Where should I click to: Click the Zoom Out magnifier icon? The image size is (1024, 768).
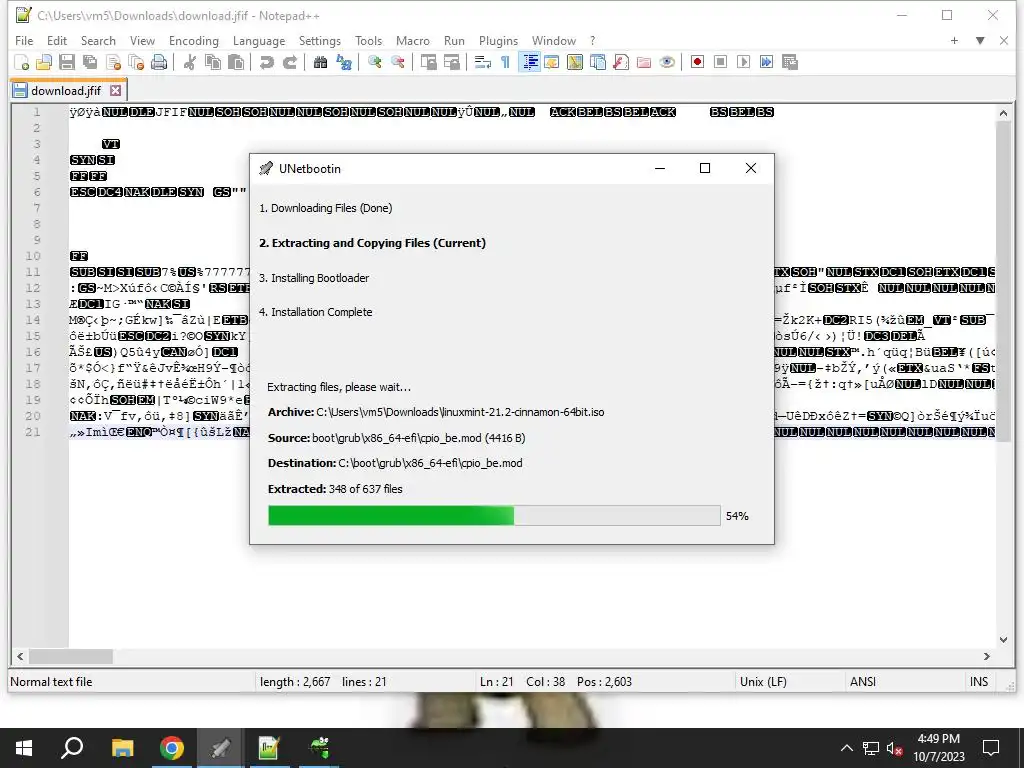point(397,62)
